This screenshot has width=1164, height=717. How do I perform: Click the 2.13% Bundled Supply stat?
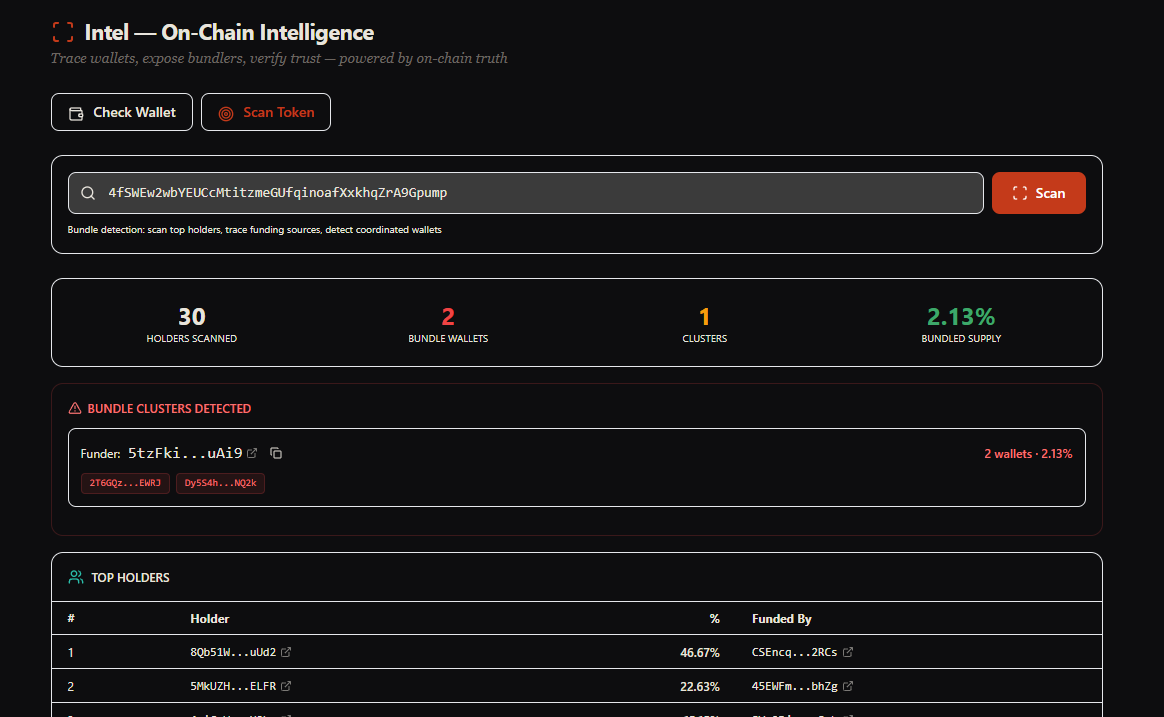click(x=961, y=324)
